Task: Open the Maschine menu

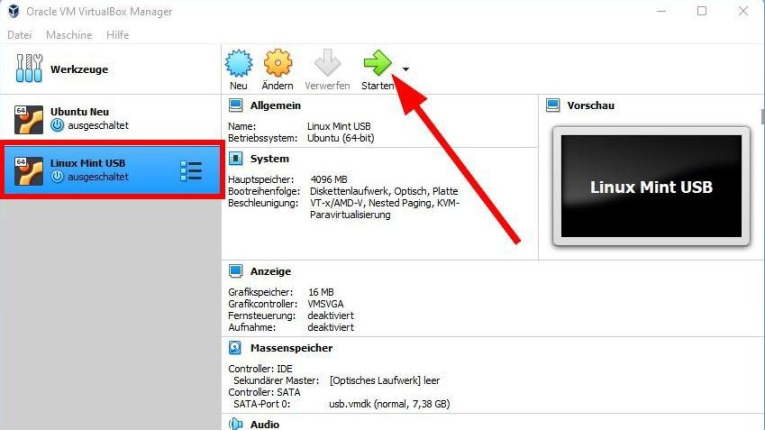Action: point(69,35)
